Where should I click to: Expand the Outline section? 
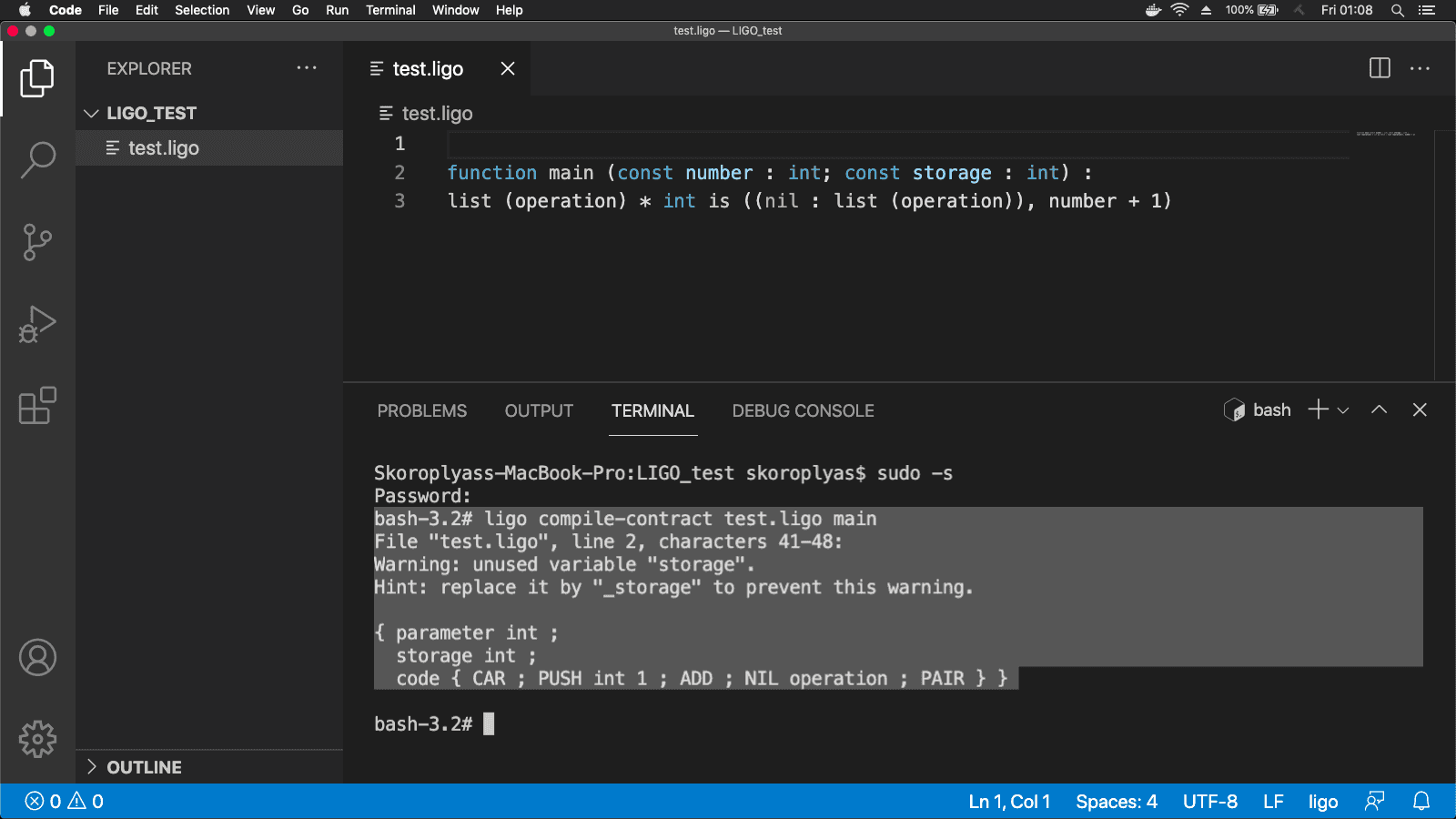pos(91,767)
